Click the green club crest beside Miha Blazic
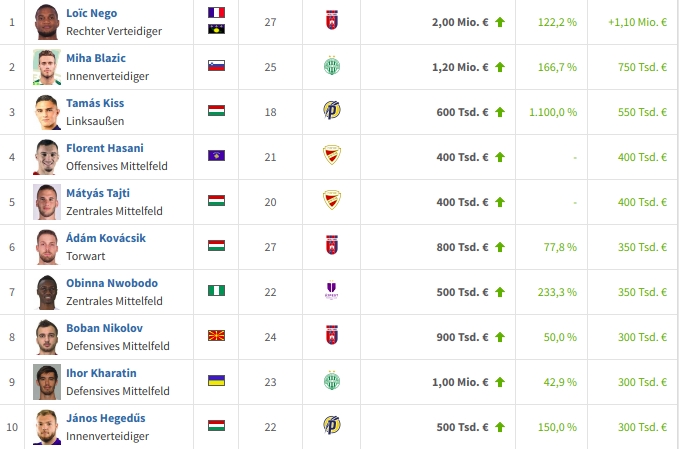 click(332, 66)
